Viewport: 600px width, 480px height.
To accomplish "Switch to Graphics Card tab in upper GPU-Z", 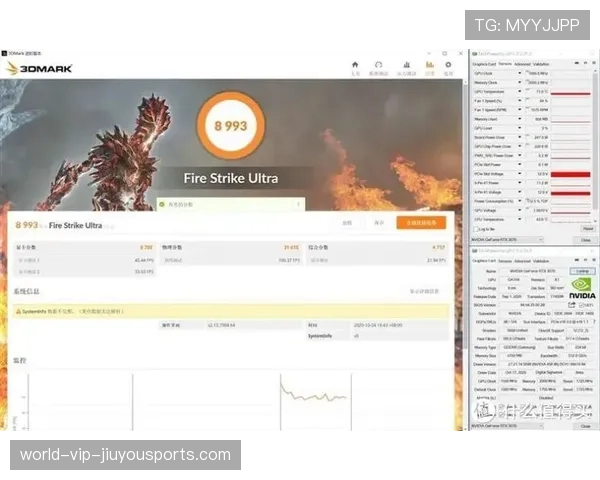I will [x=484, y=64].
